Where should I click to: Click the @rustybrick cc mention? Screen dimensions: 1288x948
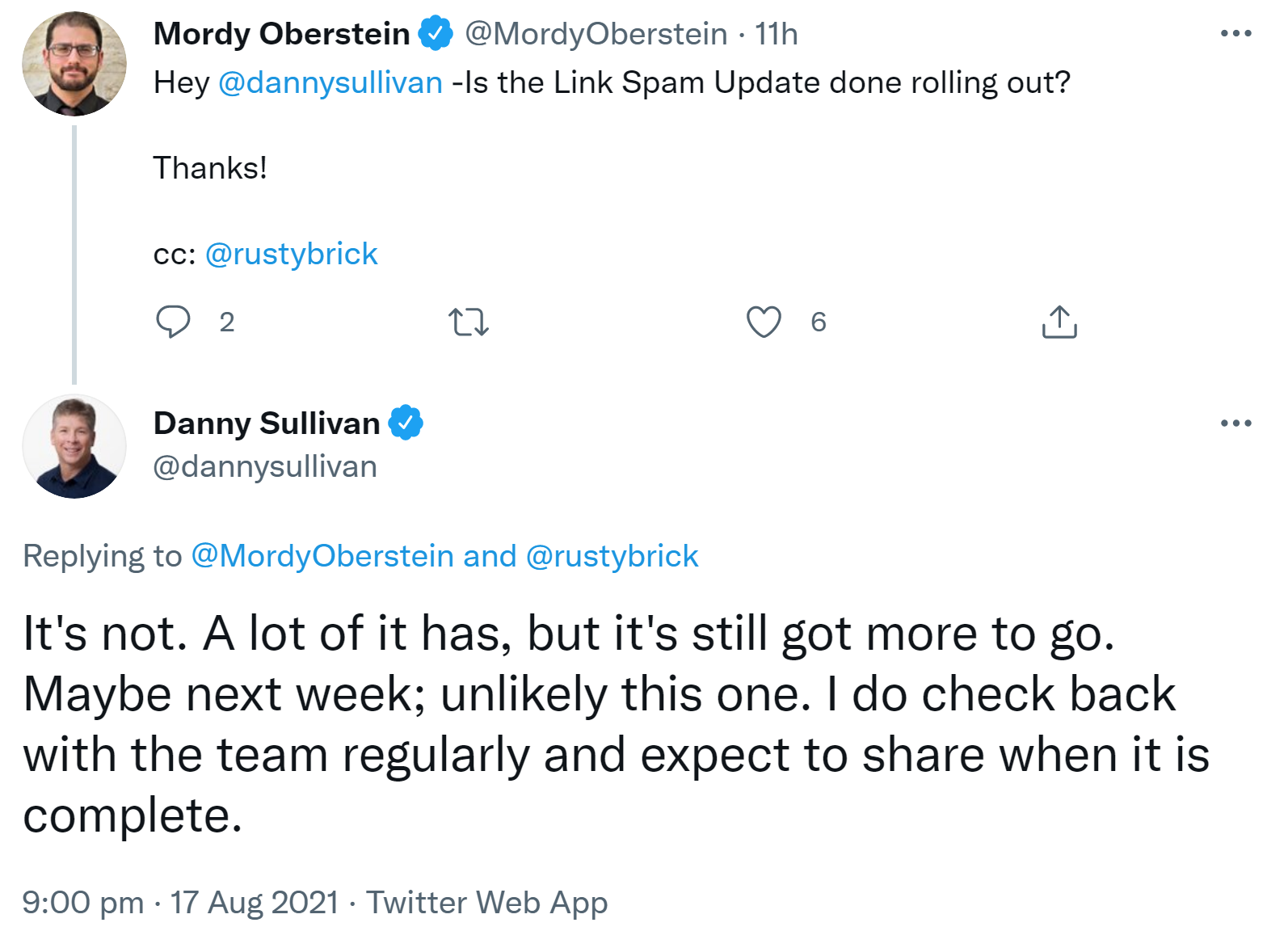(x=291, y=254)
